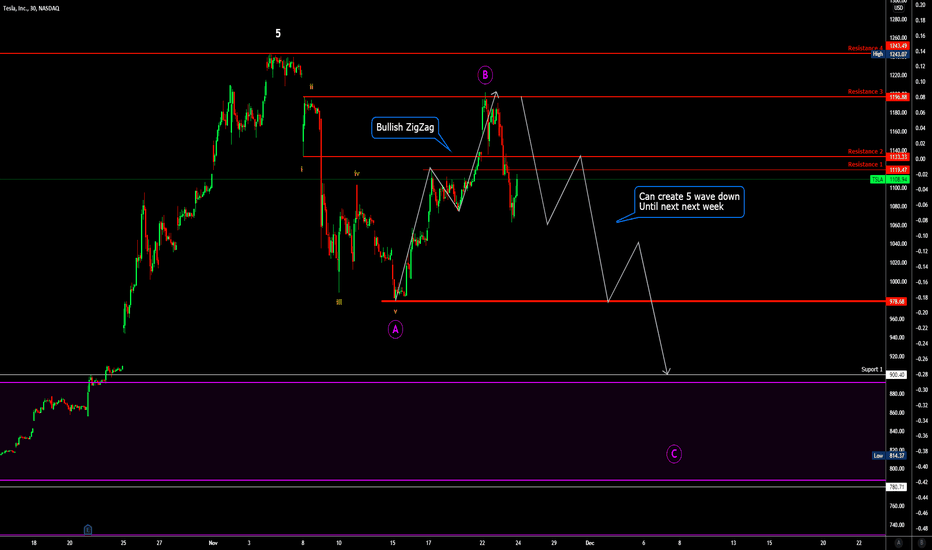This screenshot has height=550, width=932.
Task: Select the orange sub-wave iii label near the low
Action: 339,302
